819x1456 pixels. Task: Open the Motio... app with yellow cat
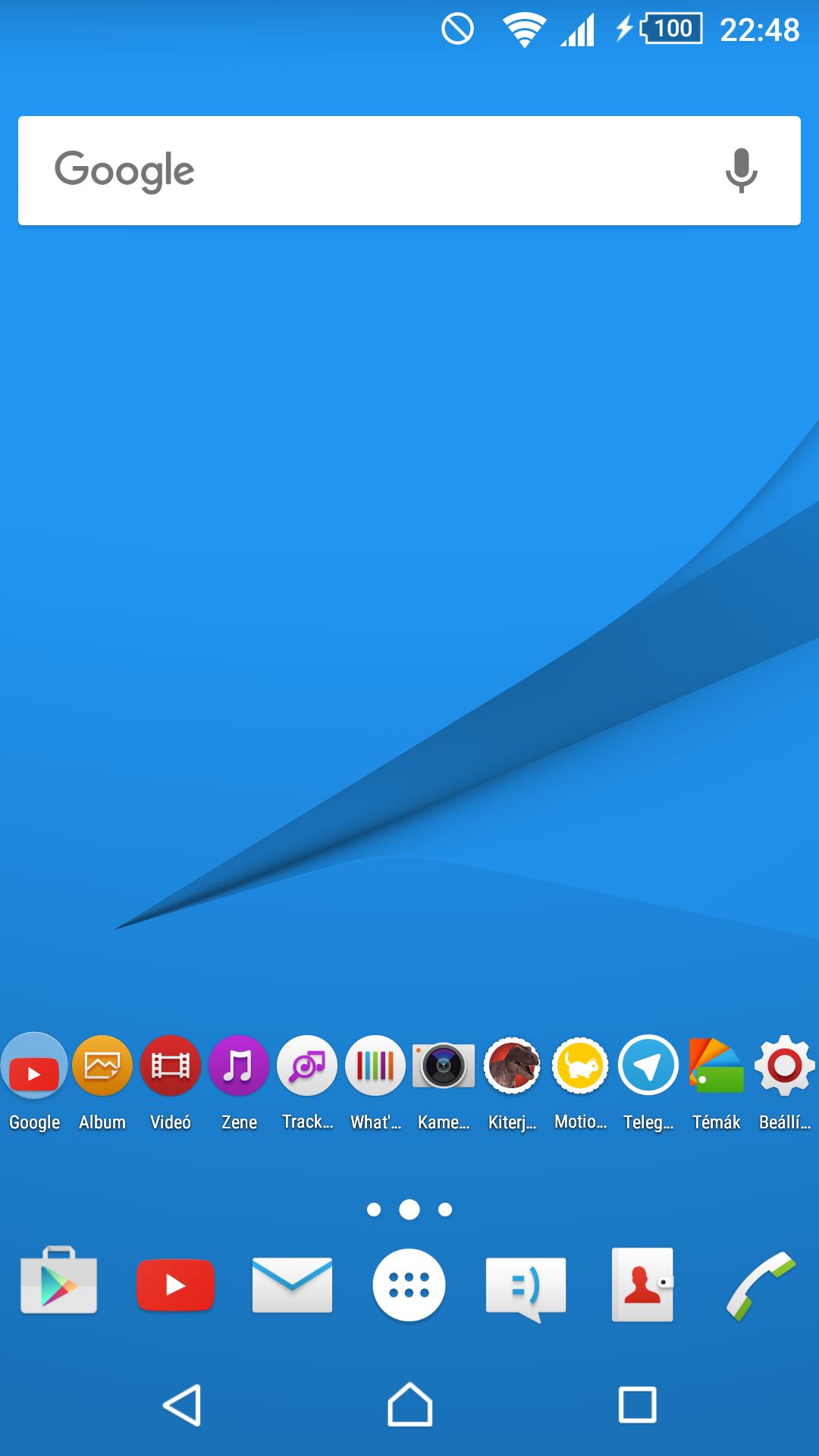click(580, 1066)
